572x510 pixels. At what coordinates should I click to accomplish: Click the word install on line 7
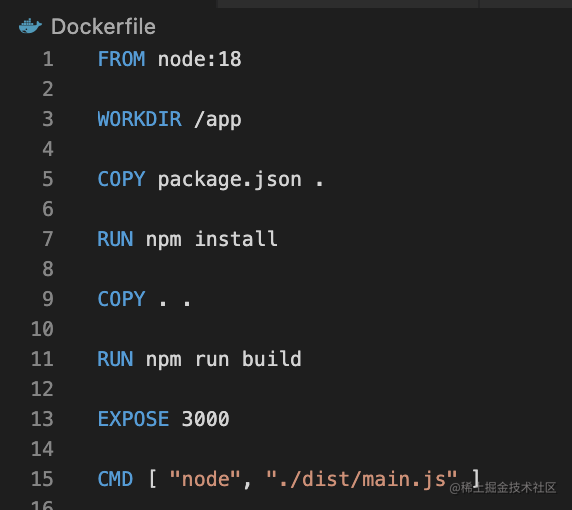pos(236,239)
